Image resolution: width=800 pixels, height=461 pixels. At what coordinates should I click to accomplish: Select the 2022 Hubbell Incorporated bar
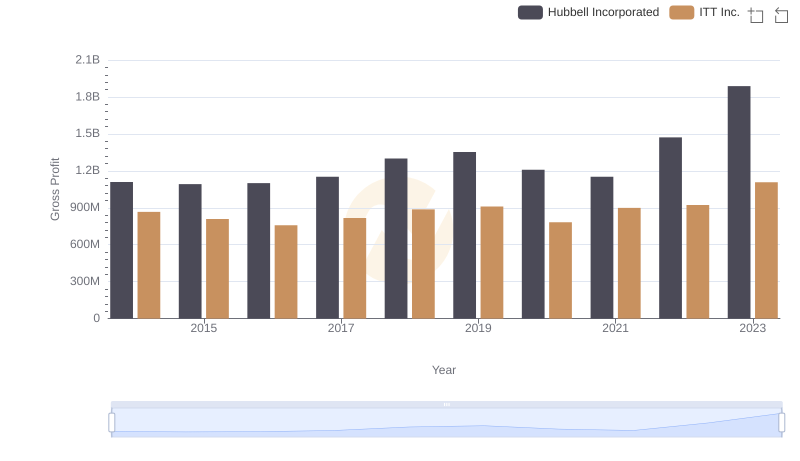click(670, 228)
